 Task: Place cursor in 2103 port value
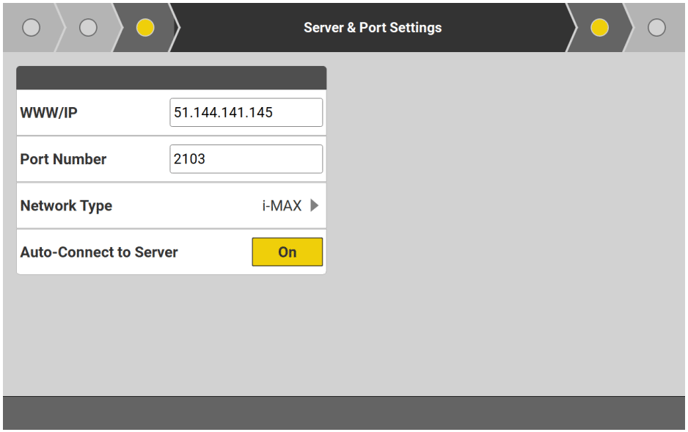tap(189, 159)
